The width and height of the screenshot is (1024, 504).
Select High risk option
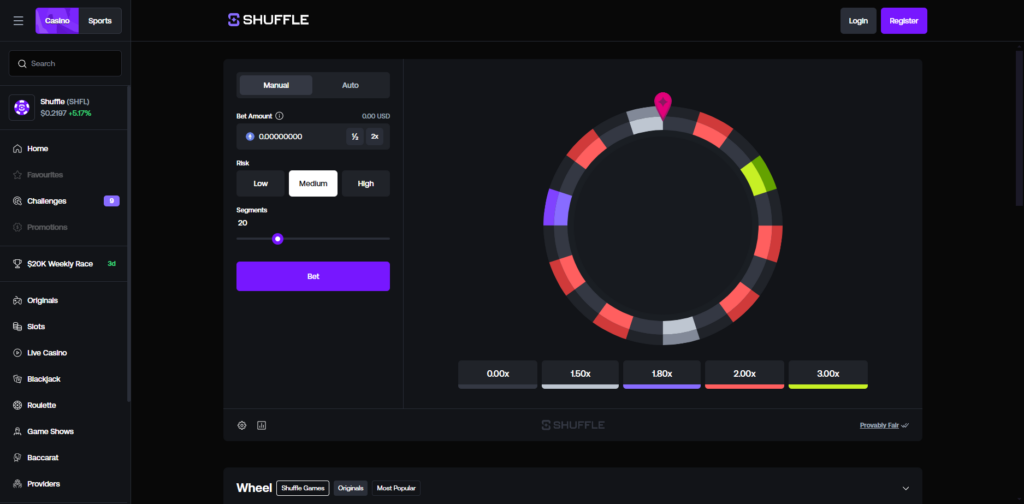[366, 183]
